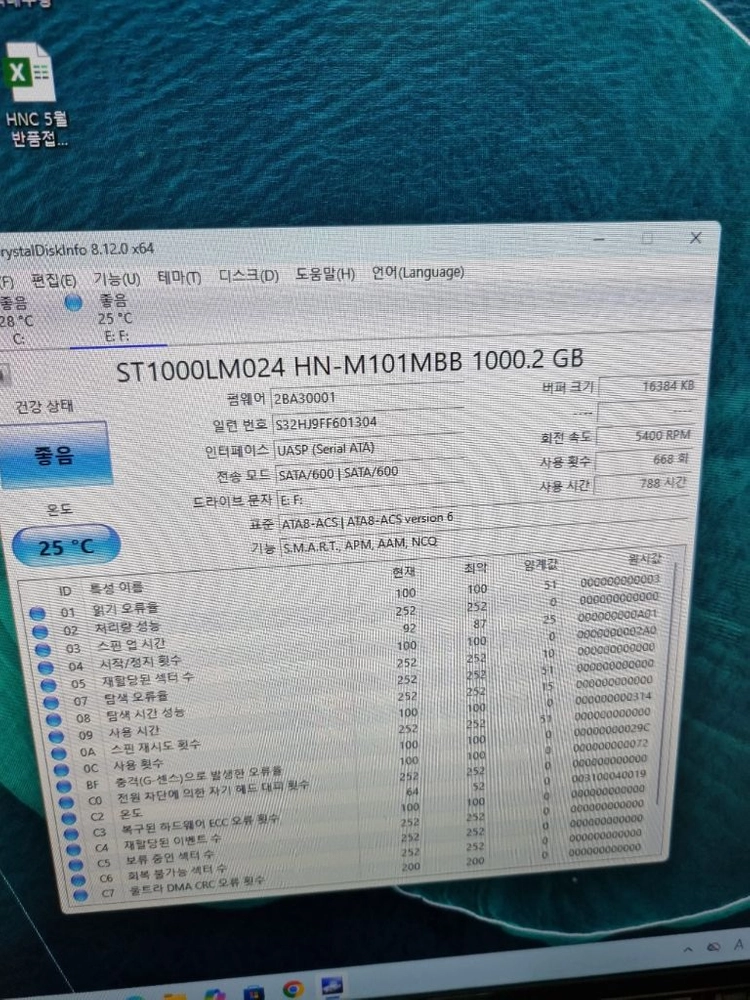Click the serial number field S32HJ9FF601304
This screenshot has height=1000, width=750.
(x=367, y=422)
